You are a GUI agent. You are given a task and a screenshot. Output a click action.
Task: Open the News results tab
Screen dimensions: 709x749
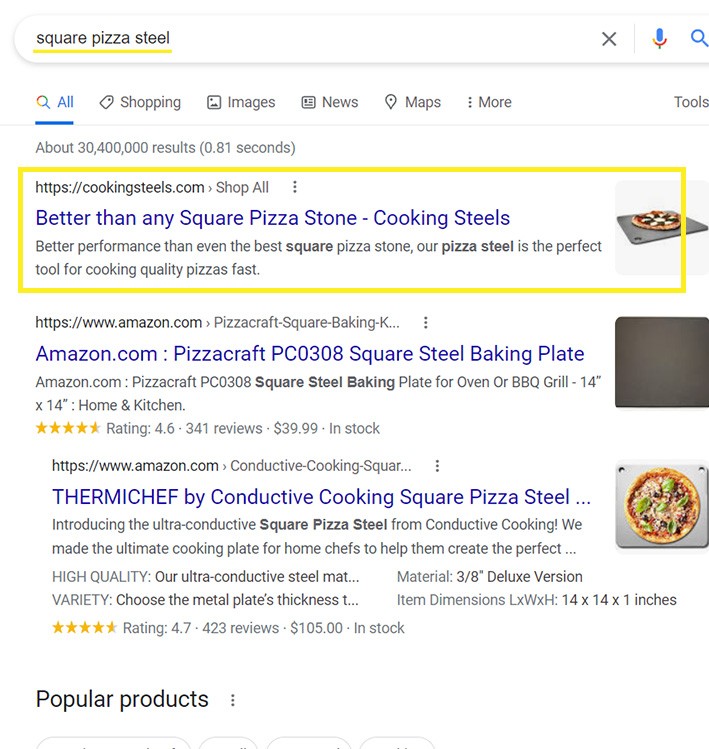point(329,102)
